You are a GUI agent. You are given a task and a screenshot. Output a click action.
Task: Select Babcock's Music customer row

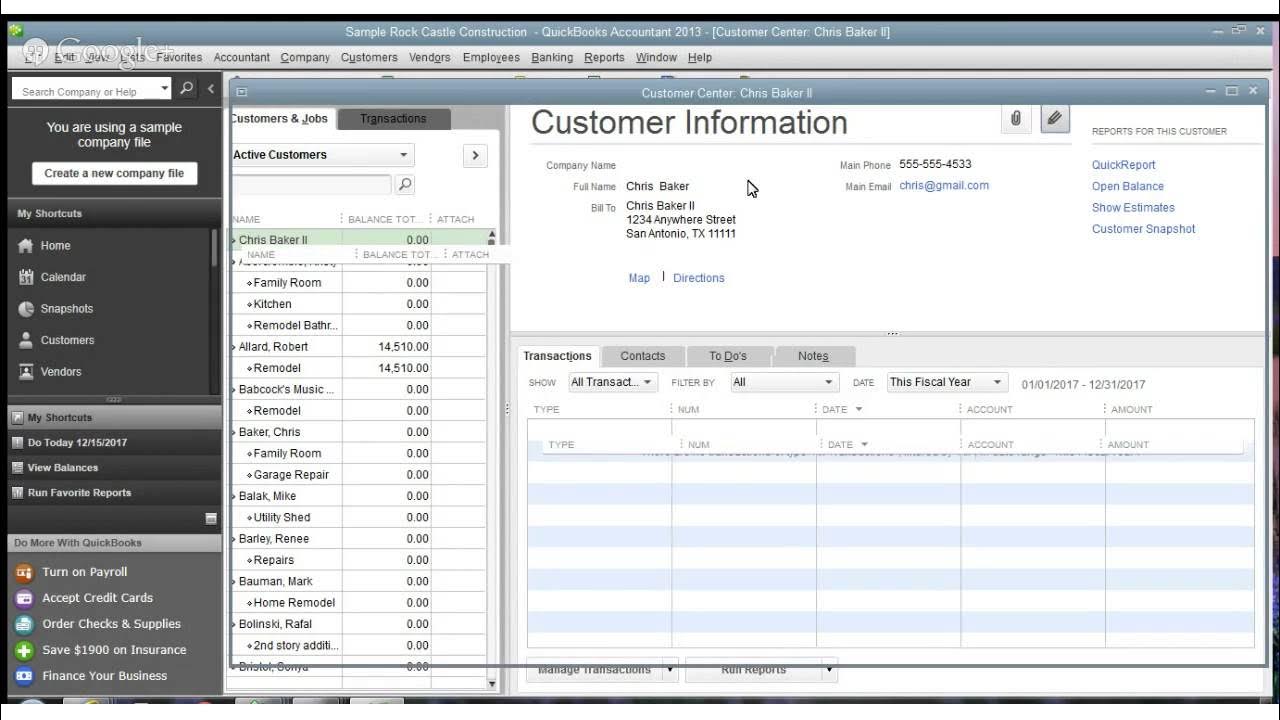(359, 390)
